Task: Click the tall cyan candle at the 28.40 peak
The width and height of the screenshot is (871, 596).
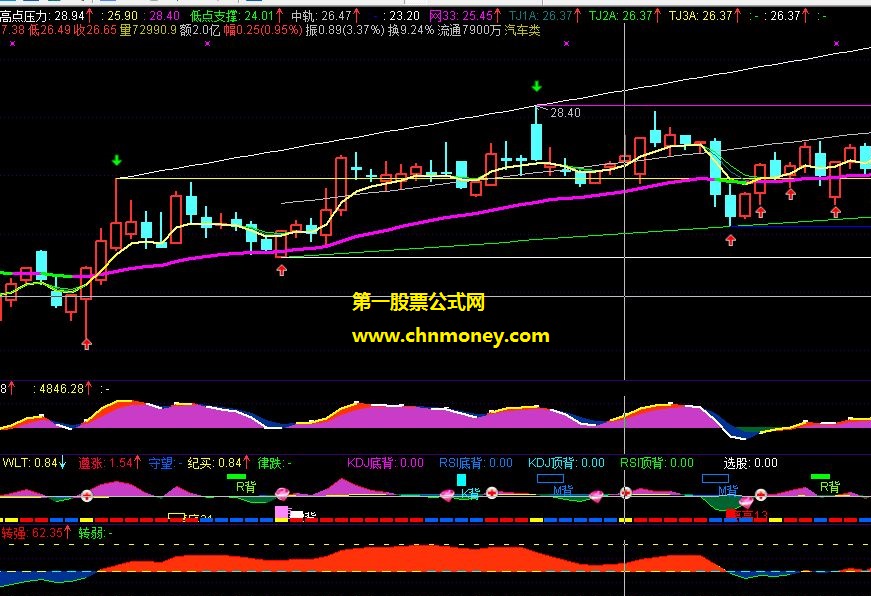Action: [536, 142]
